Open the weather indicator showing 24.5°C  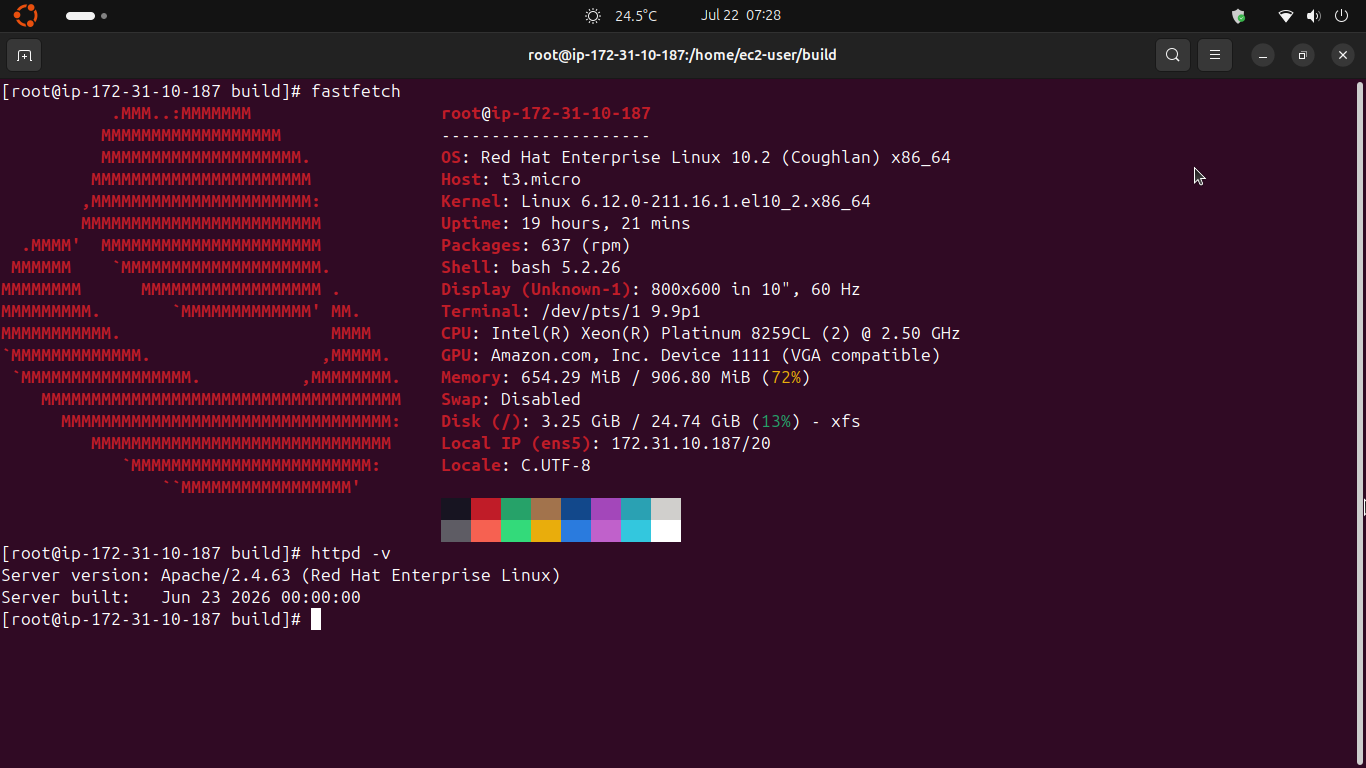(x=621, y=16)
